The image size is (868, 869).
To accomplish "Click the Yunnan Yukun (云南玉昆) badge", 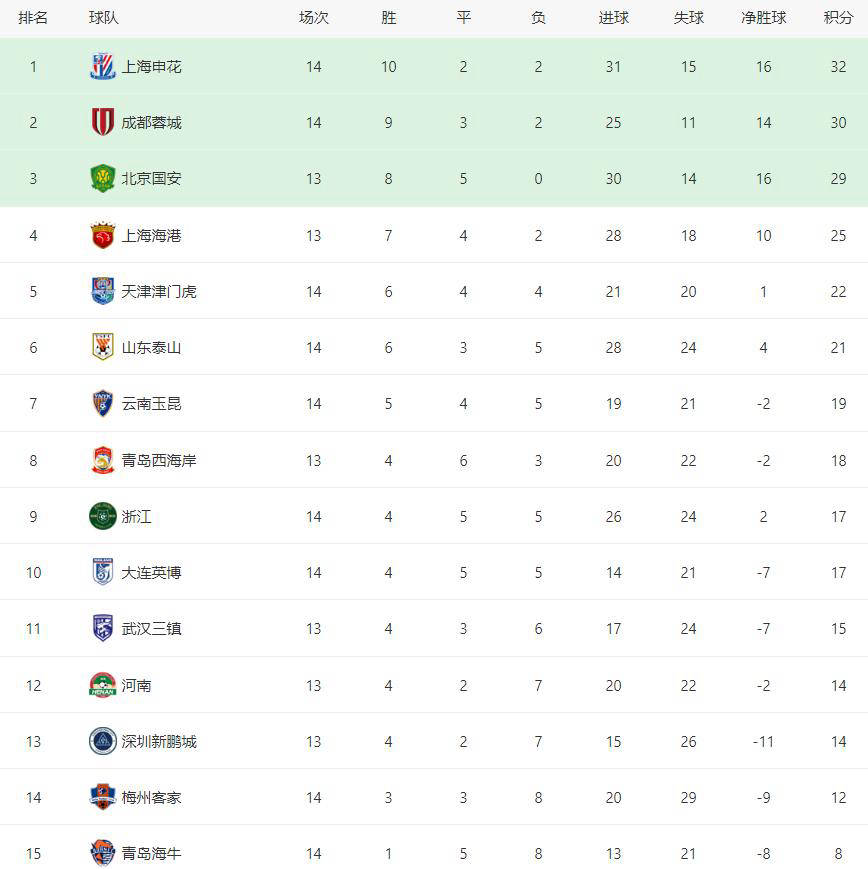I will (x=103, y=404).
